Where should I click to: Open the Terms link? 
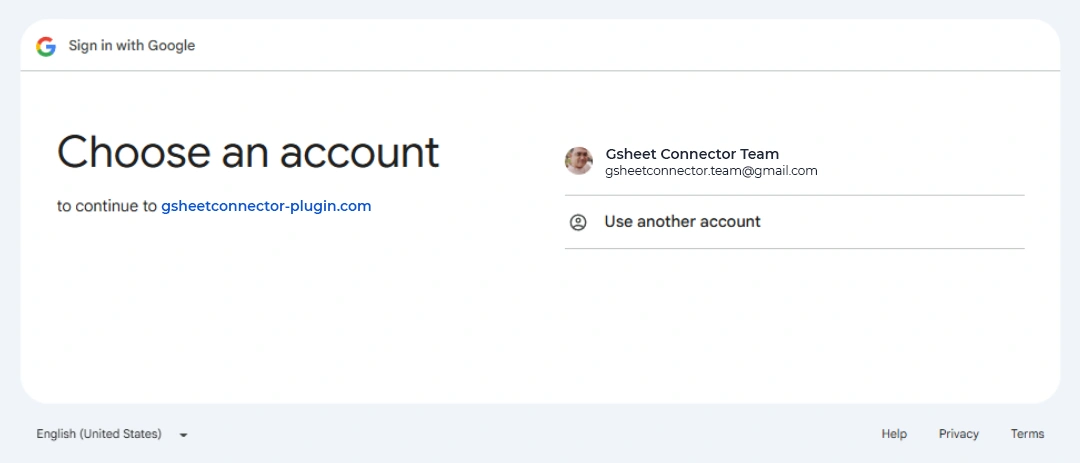pos(1027,434)
